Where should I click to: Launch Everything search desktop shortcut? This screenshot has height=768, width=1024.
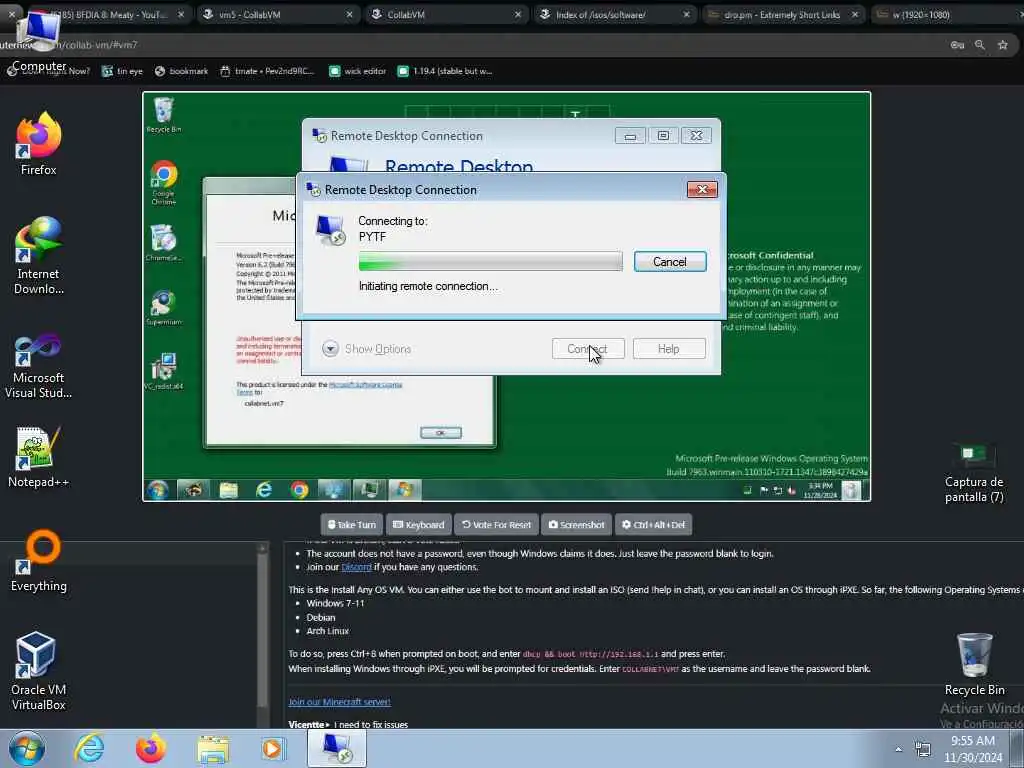pos(39,560)
